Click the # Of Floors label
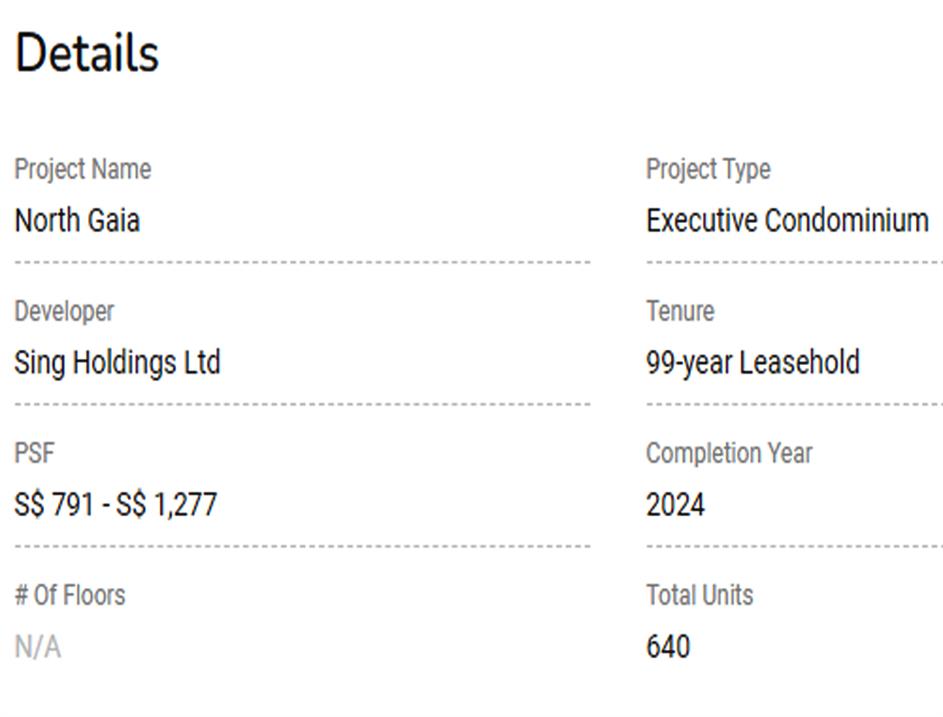Image resolution: width=943 pixels, height=717 pixels. pos(70,595)
